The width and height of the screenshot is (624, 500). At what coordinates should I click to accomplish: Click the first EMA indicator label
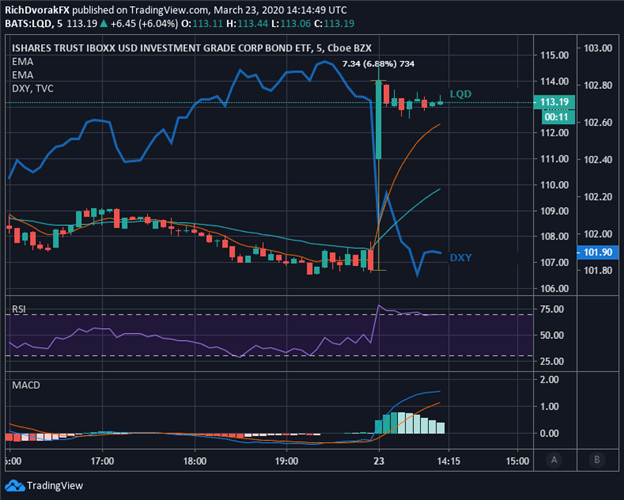(23, 62)
